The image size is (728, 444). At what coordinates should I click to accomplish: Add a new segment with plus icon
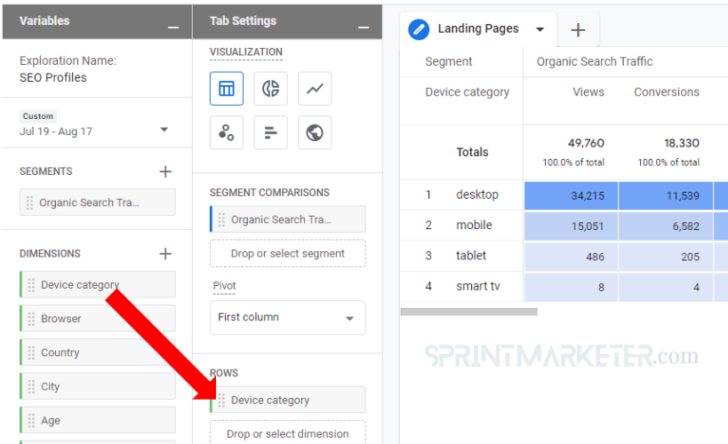pos(165,171)
